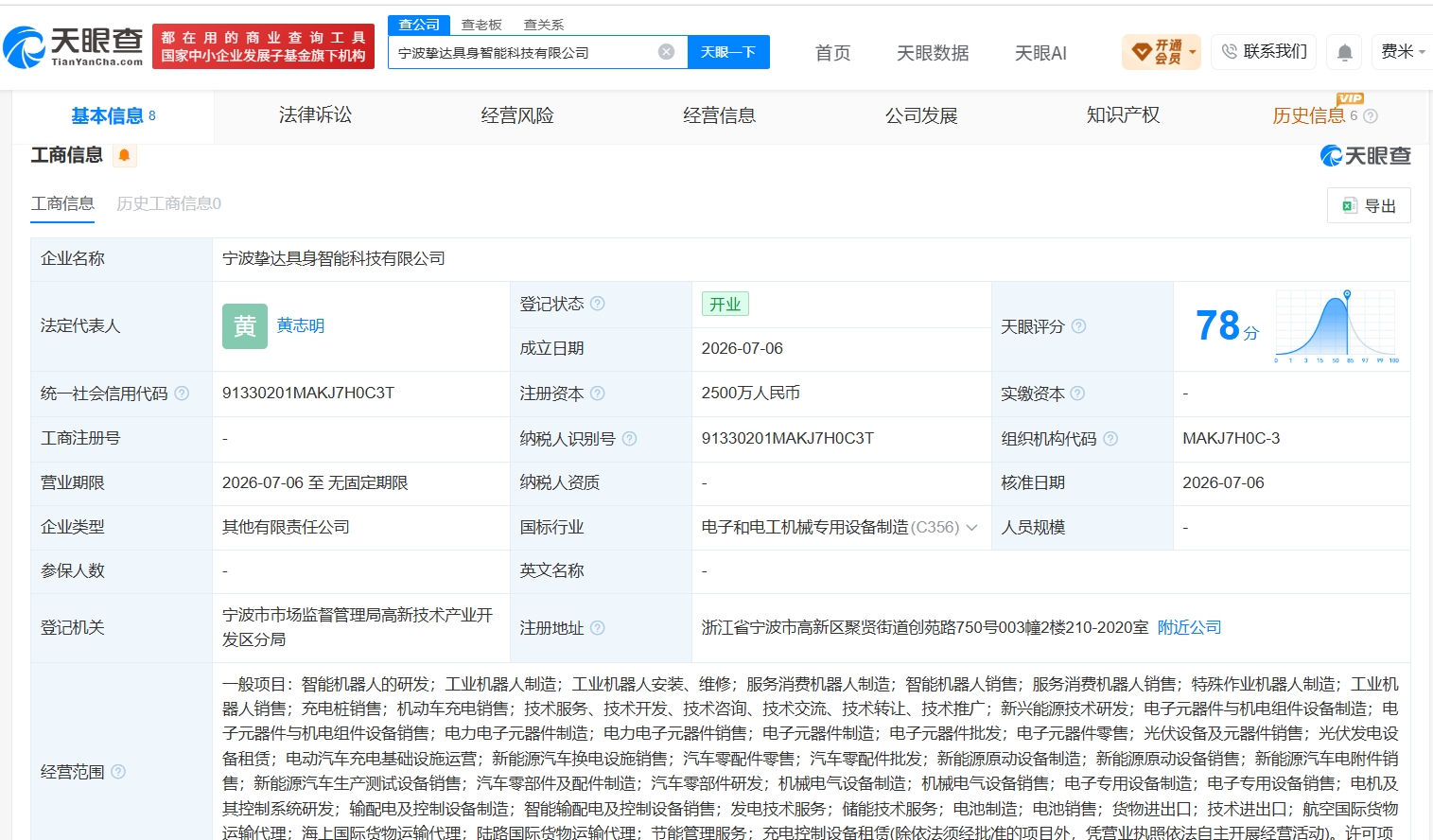Clear the company search field text

coord(667,52)
